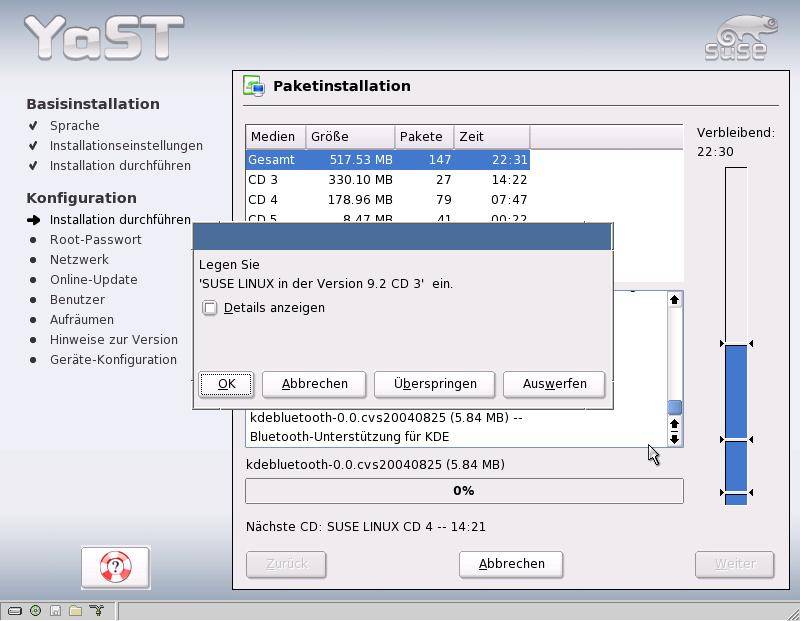Screen dimensions: 800x621
Task: Click the network plug icon in the bottom panel
Action: [x=96, y=610]
